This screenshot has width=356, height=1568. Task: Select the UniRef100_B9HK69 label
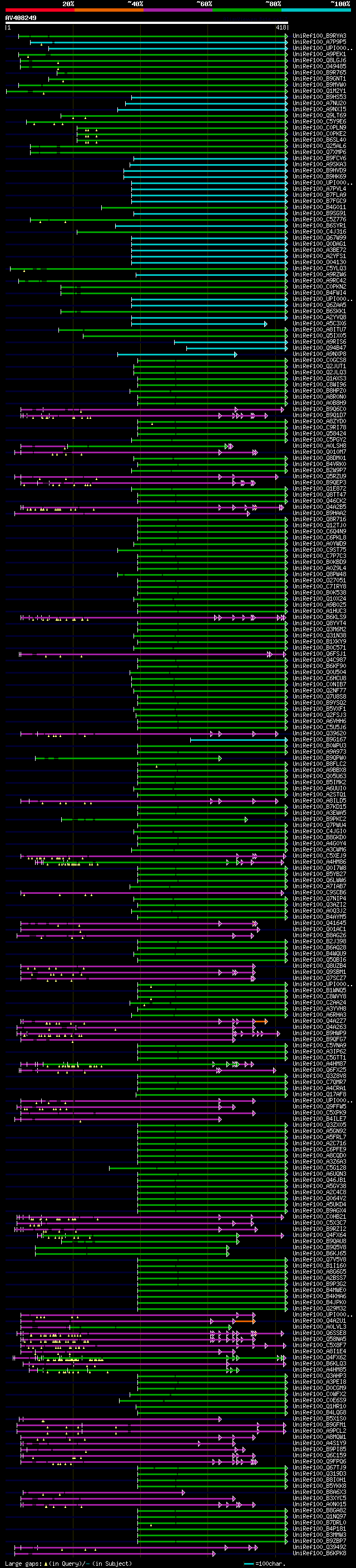click(319, 176)
